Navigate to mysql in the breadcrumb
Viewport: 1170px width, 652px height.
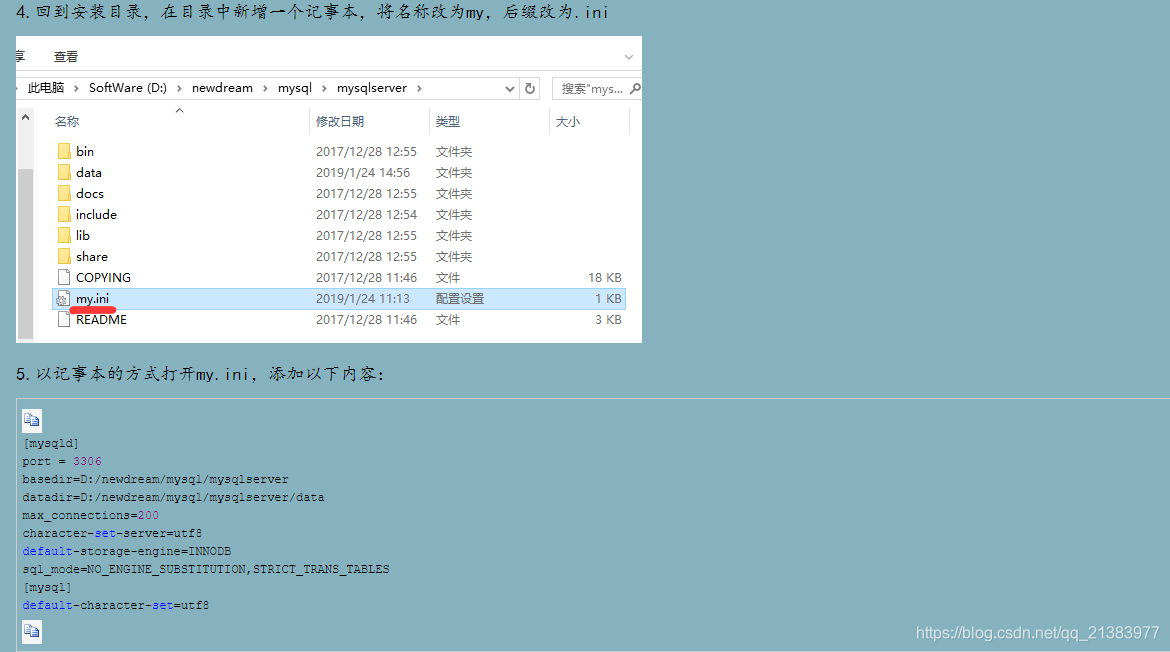(295, 88)
